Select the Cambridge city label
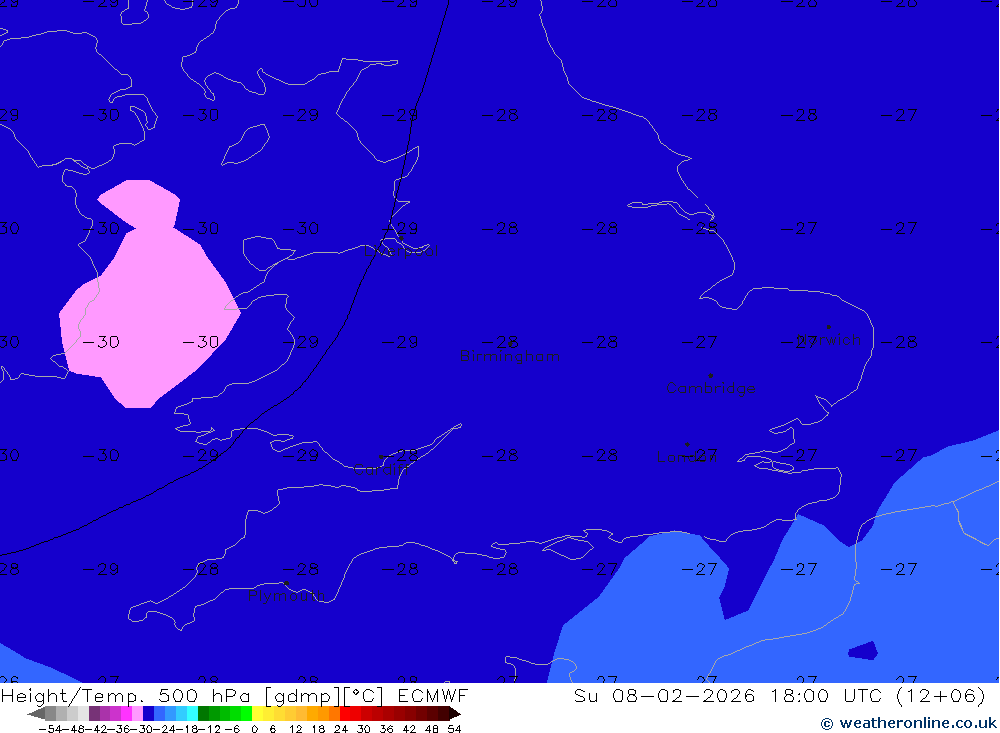Viewport: 1000px width, 733px height. pos(710,388)
